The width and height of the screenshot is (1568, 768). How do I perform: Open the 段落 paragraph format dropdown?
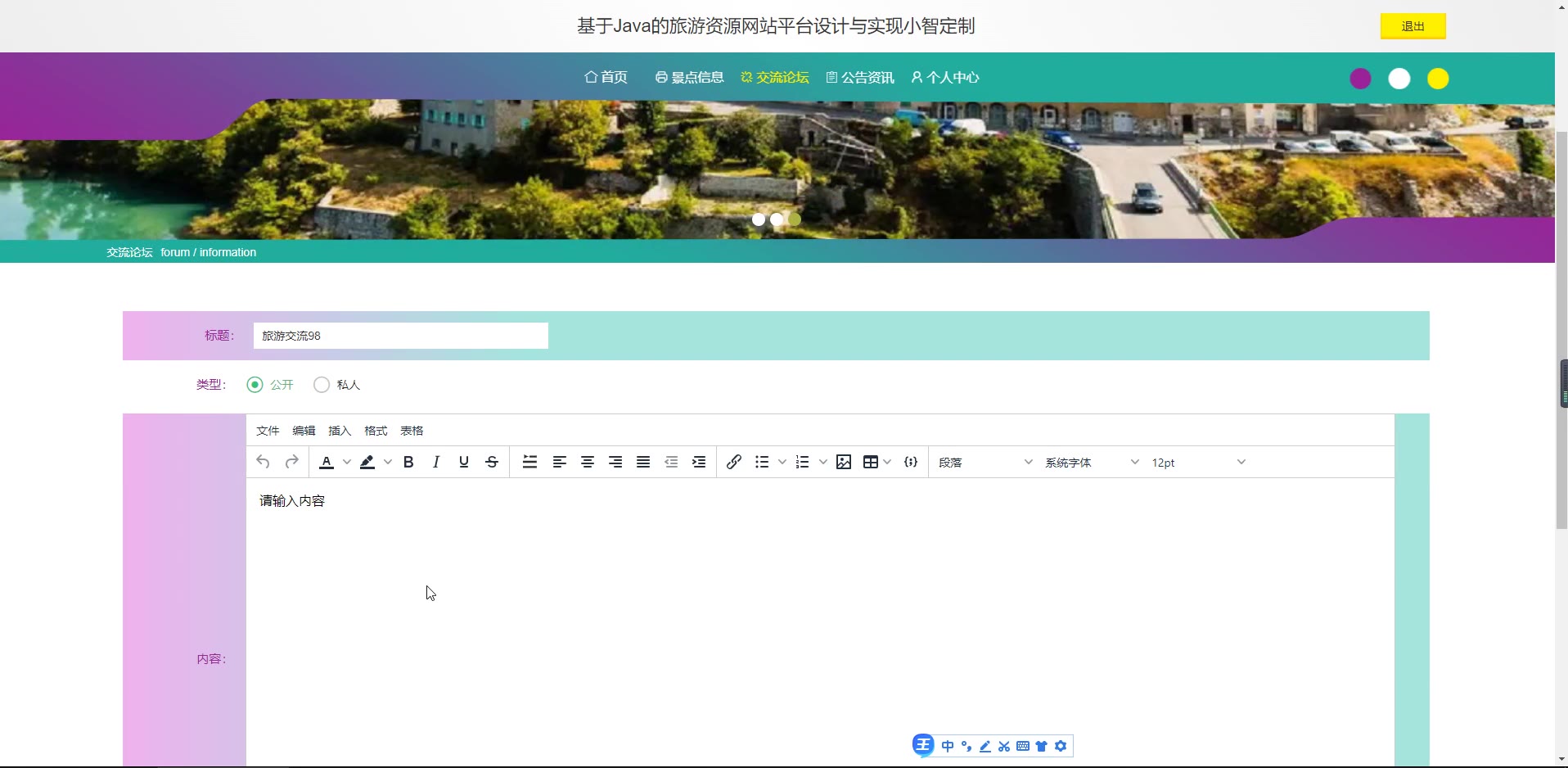pos(985,463)
